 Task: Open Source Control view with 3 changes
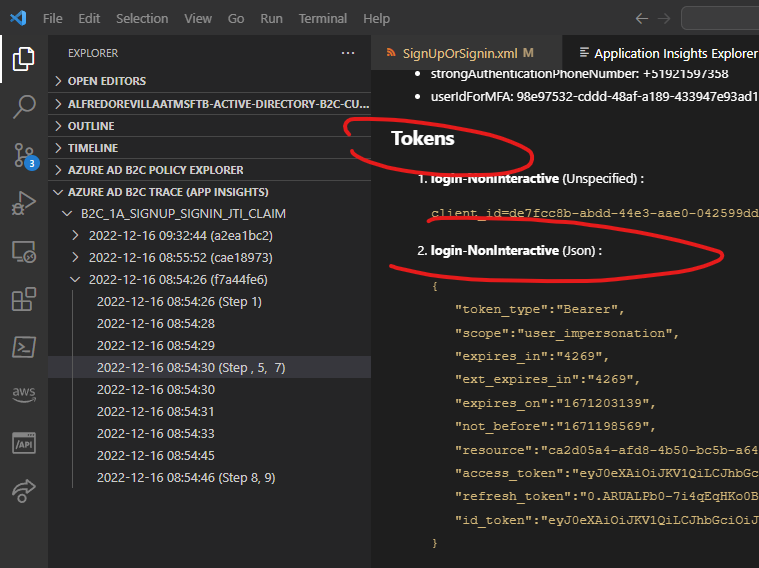pos(24,155)
